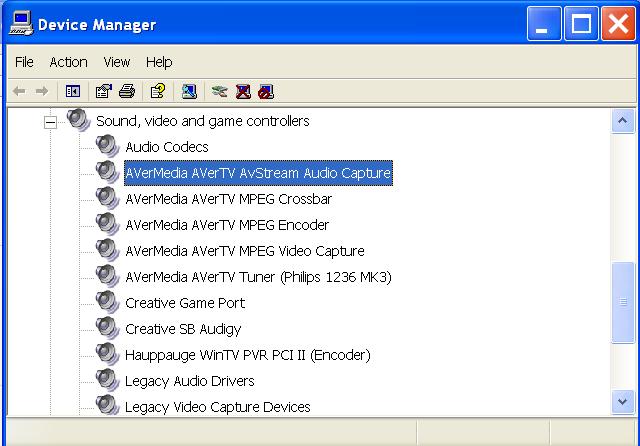Click the Disable device toolbar icon

click(266, 91)
